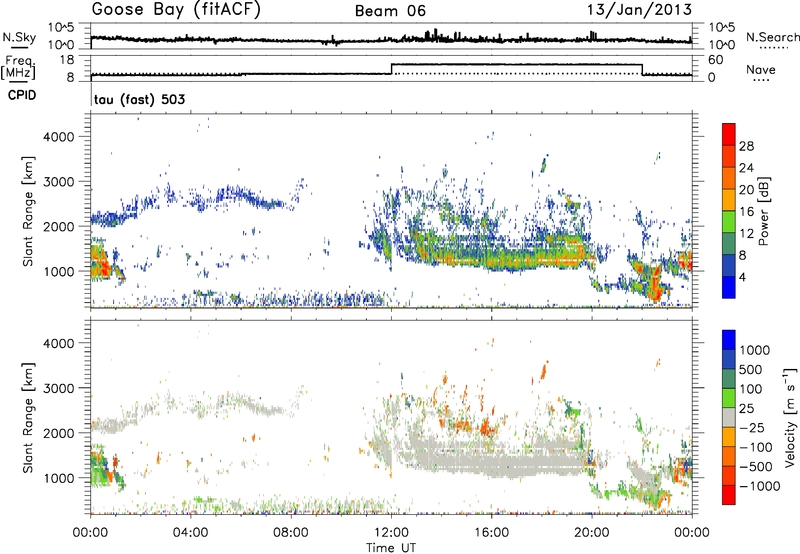800x554 pixels.
Task: Select the "Time UT" axis title
Action: (391, 548)
